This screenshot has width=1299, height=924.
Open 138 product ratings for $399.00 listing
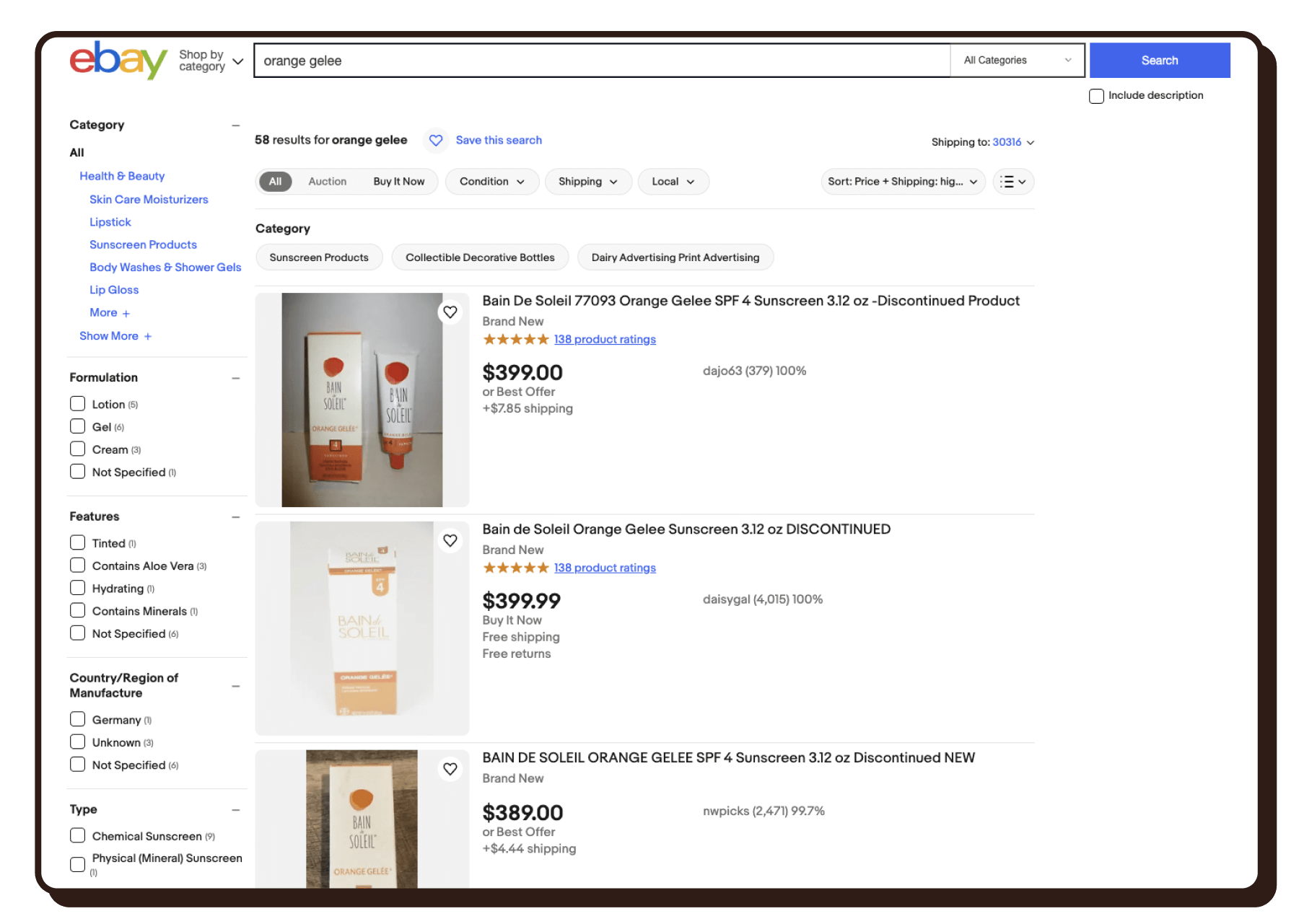pyautogui.click(x=605, y=339)
